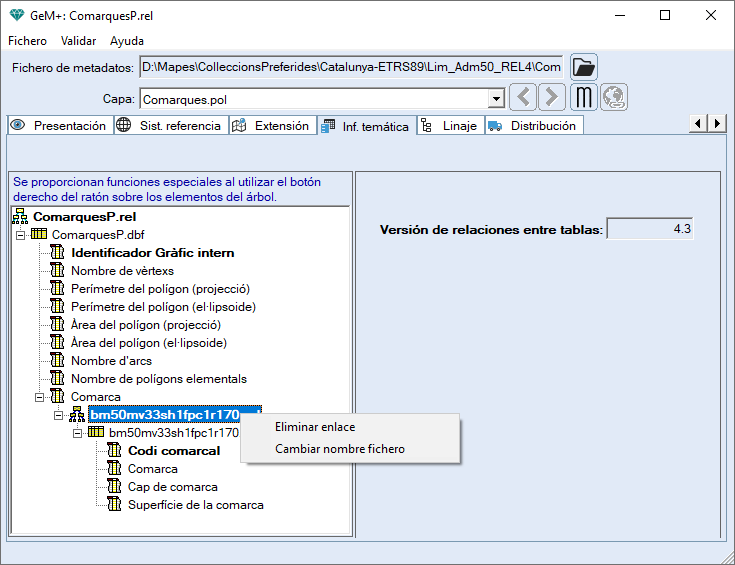735x565 pixels.
Task: Open the Linaje tab
Action: pos(451,126)
